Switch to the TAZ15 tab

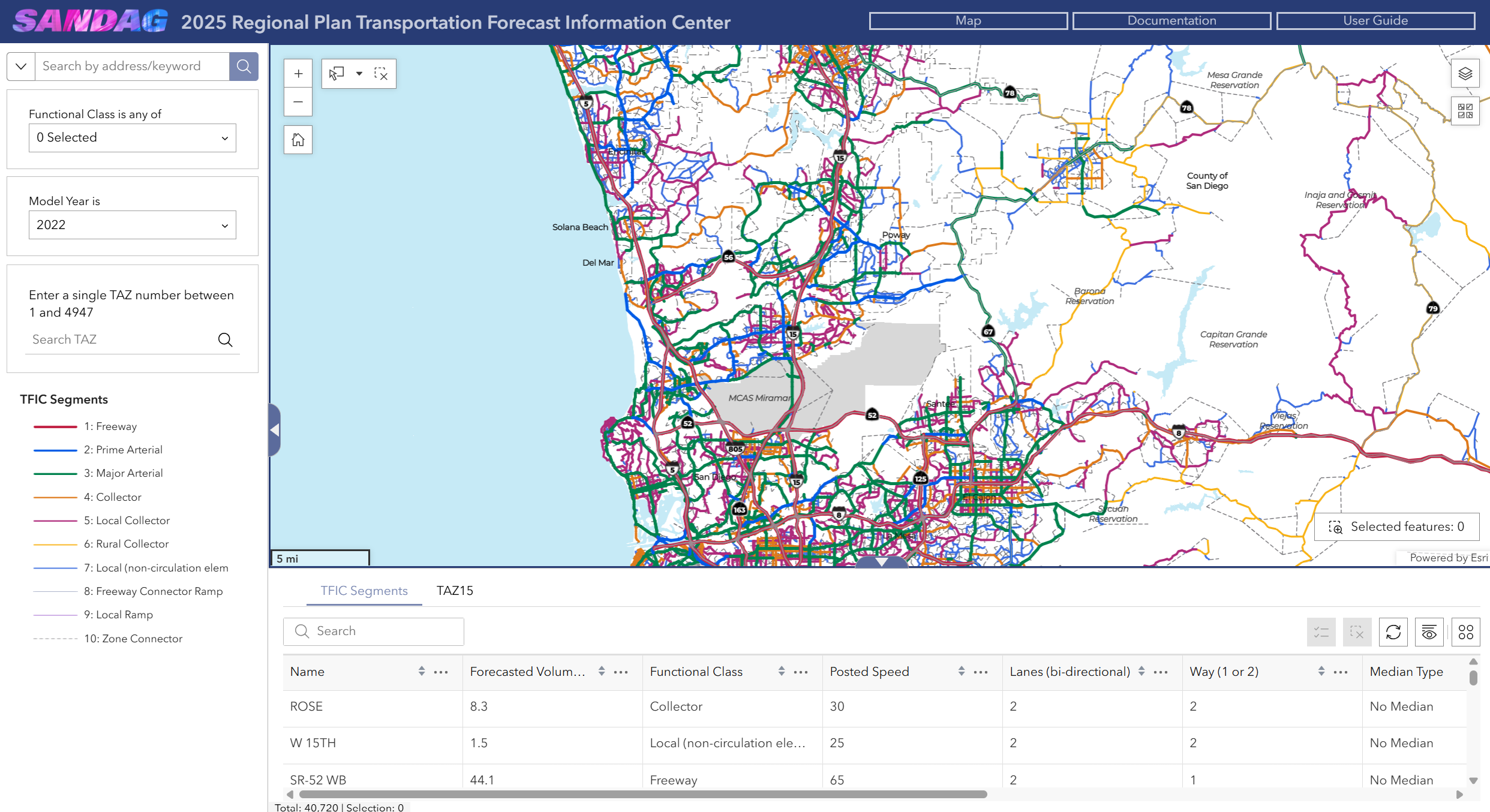click(455, 591)
